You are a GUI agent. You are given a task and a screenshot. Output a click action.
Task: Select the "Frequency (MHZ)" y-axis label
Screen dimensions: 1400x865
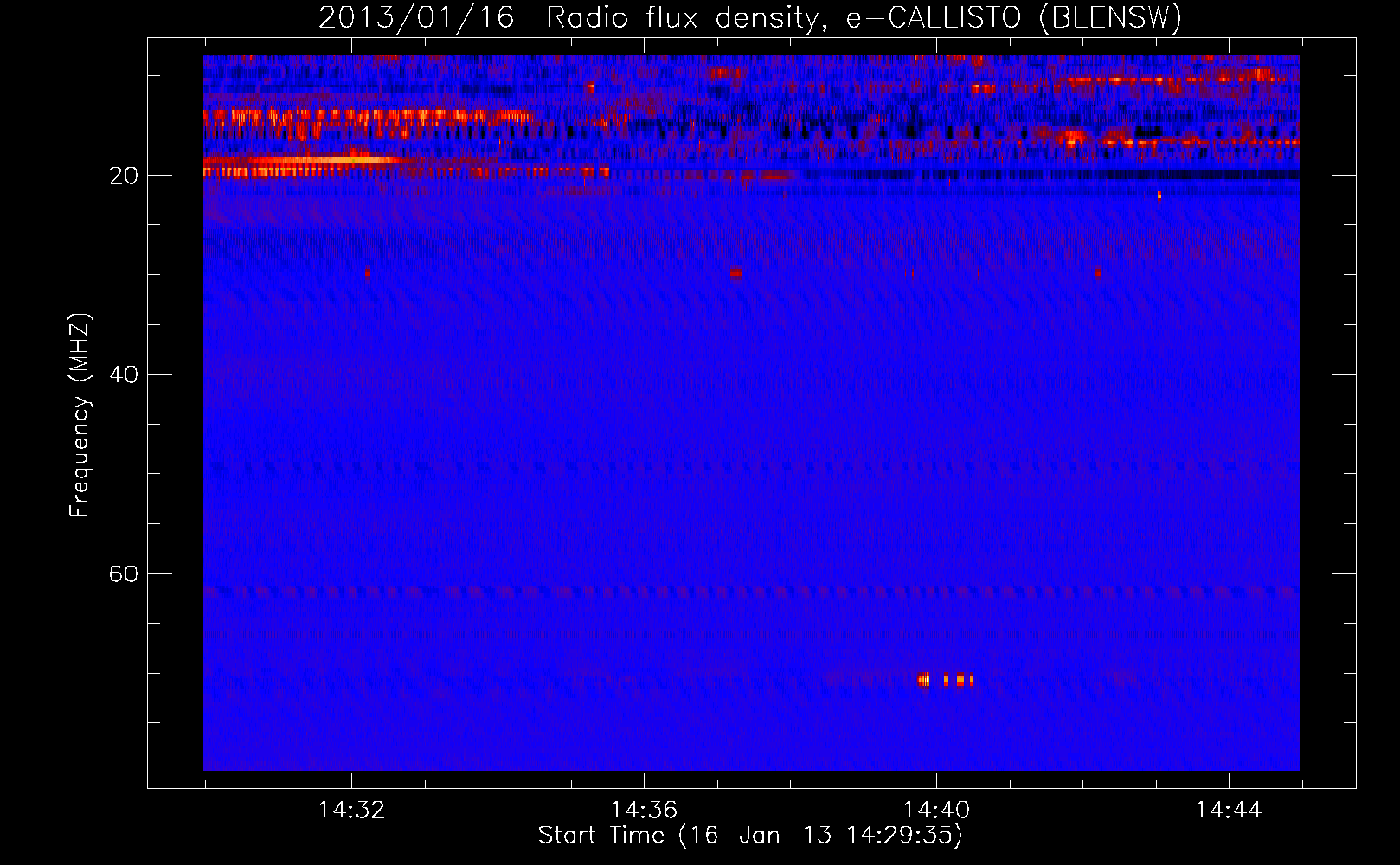coord(80,415)
